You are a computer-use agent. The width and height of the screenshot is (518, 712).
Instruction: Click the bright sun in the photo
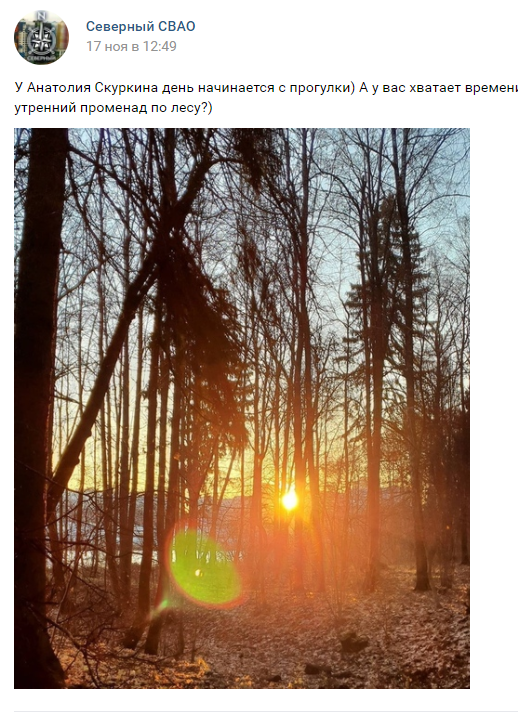(290, 500)
